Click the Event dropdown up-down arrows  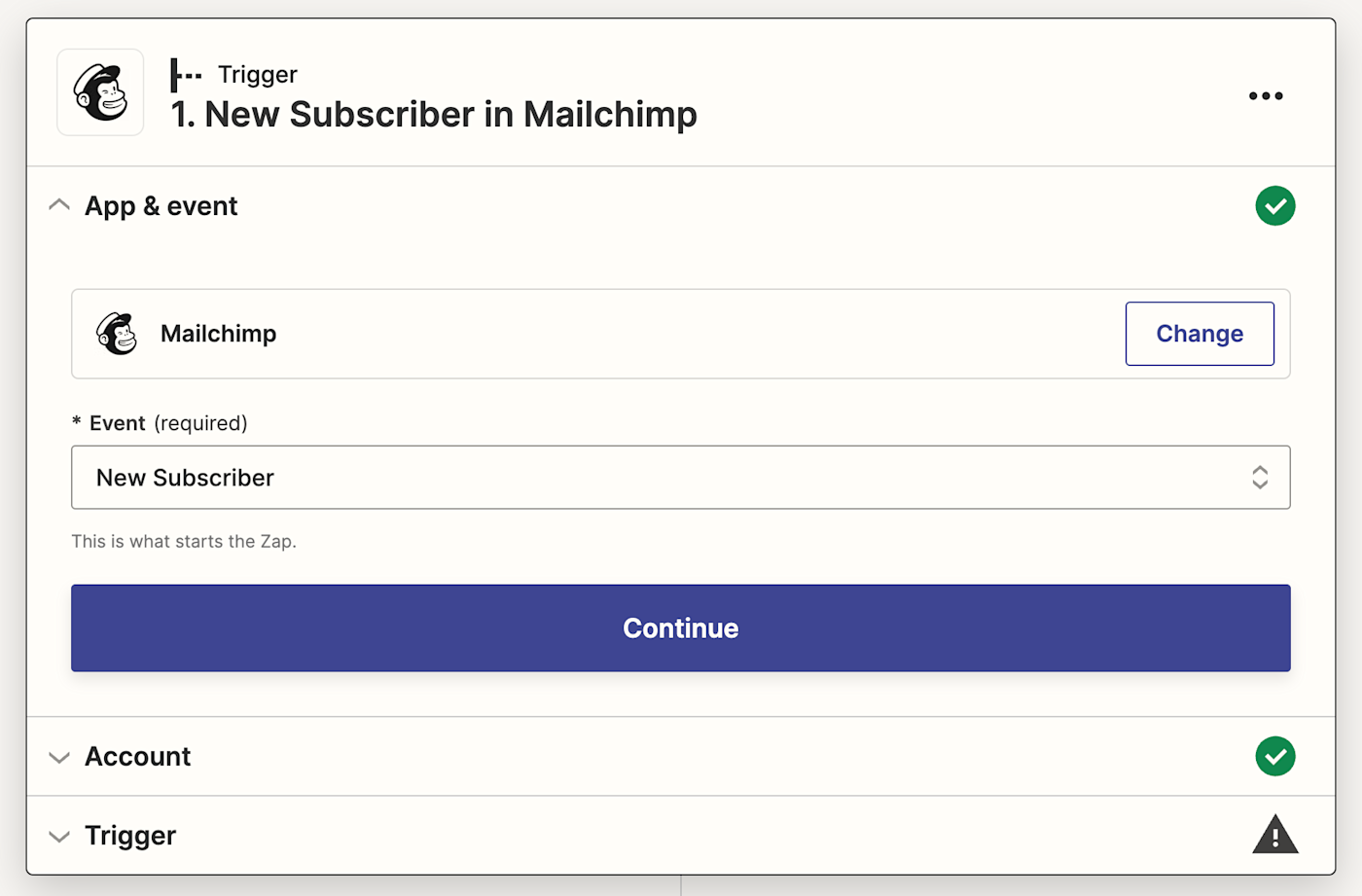pos(1260,478)
